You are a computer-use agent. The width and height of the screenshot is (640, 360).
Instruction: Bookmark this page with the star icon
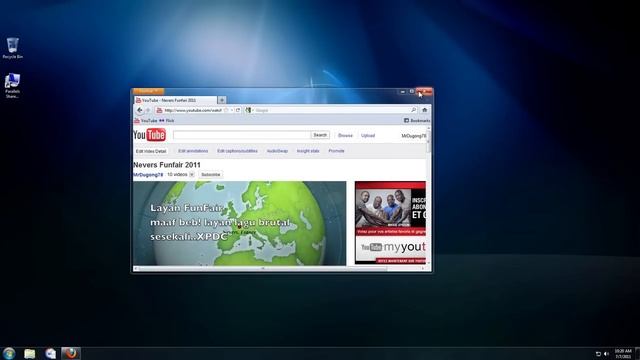click(x=226, y=110)
